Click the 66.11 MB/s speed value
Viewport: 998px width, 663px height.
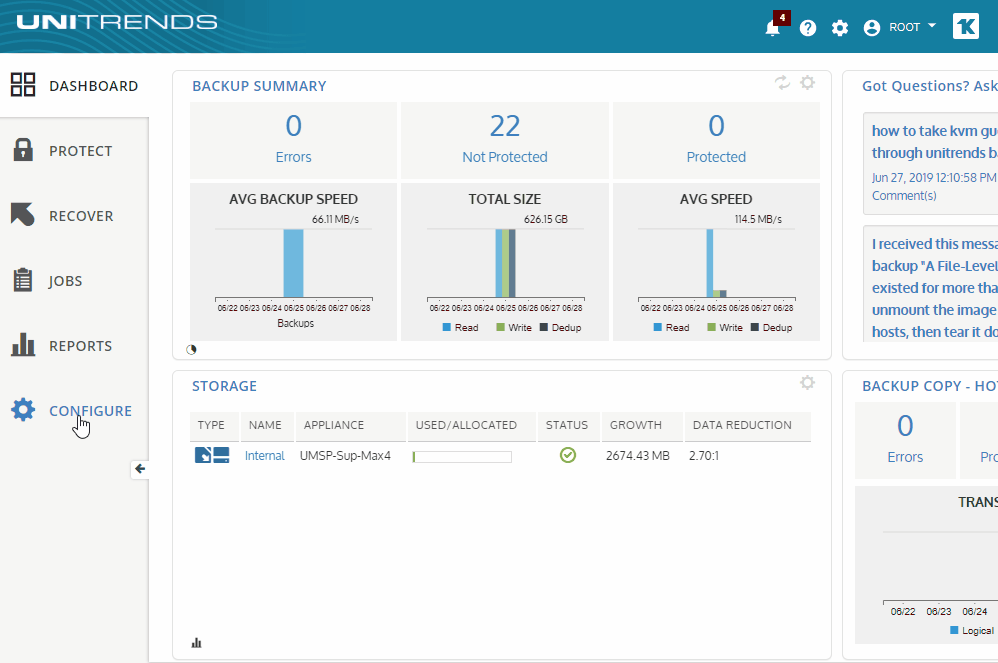[x=335, y=220]
